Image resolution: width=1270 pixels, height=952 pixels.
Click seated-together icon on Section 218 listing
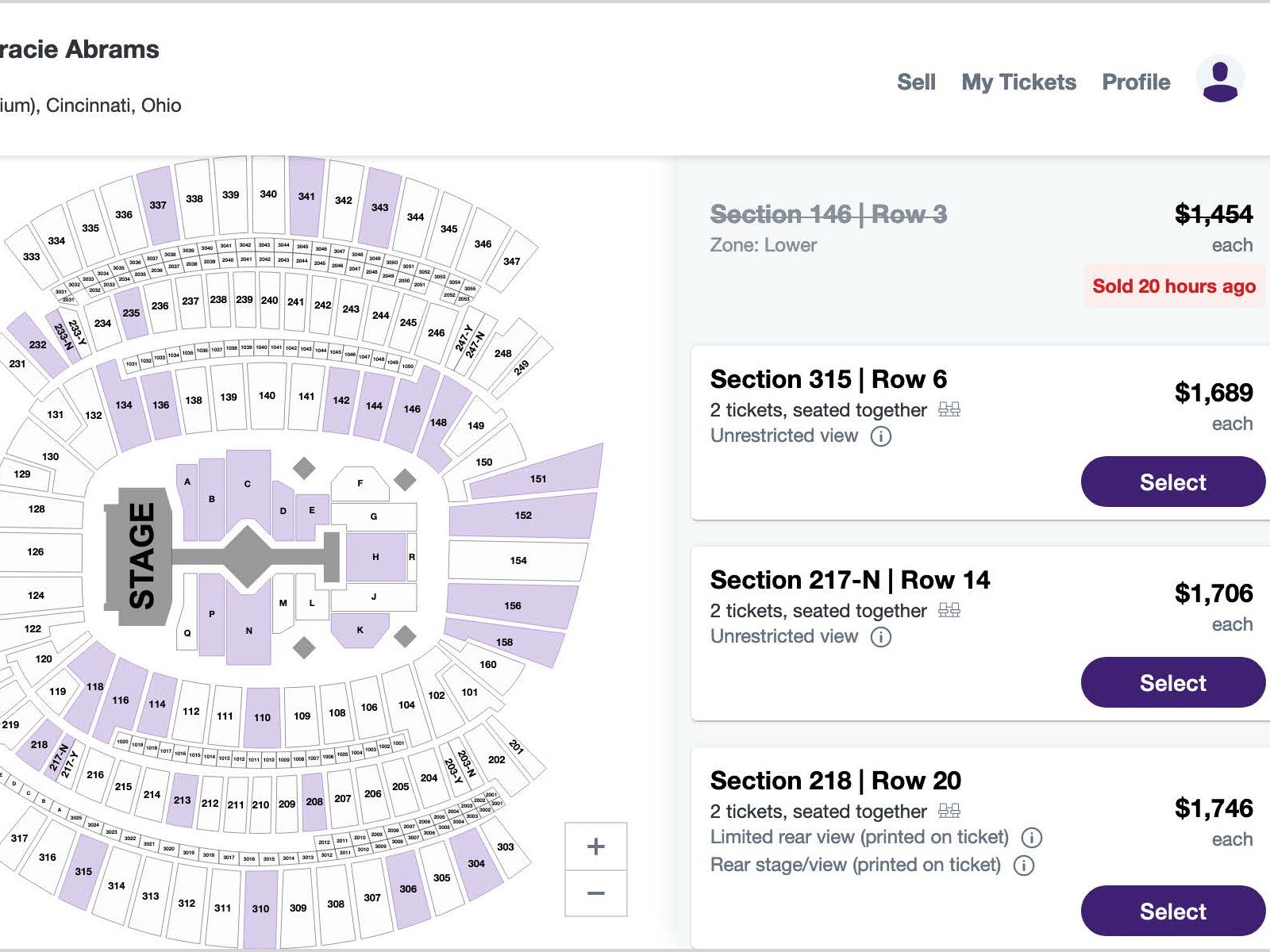(949, 811)
